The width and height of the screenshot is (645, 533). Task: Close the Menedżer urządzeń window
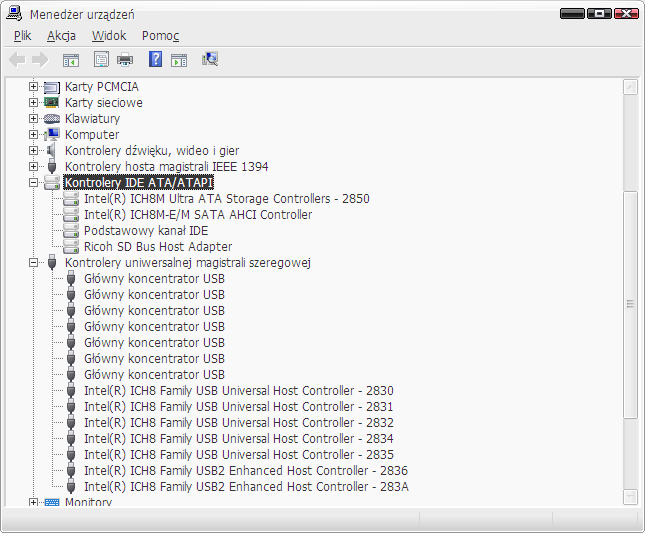tap(626, 14)
